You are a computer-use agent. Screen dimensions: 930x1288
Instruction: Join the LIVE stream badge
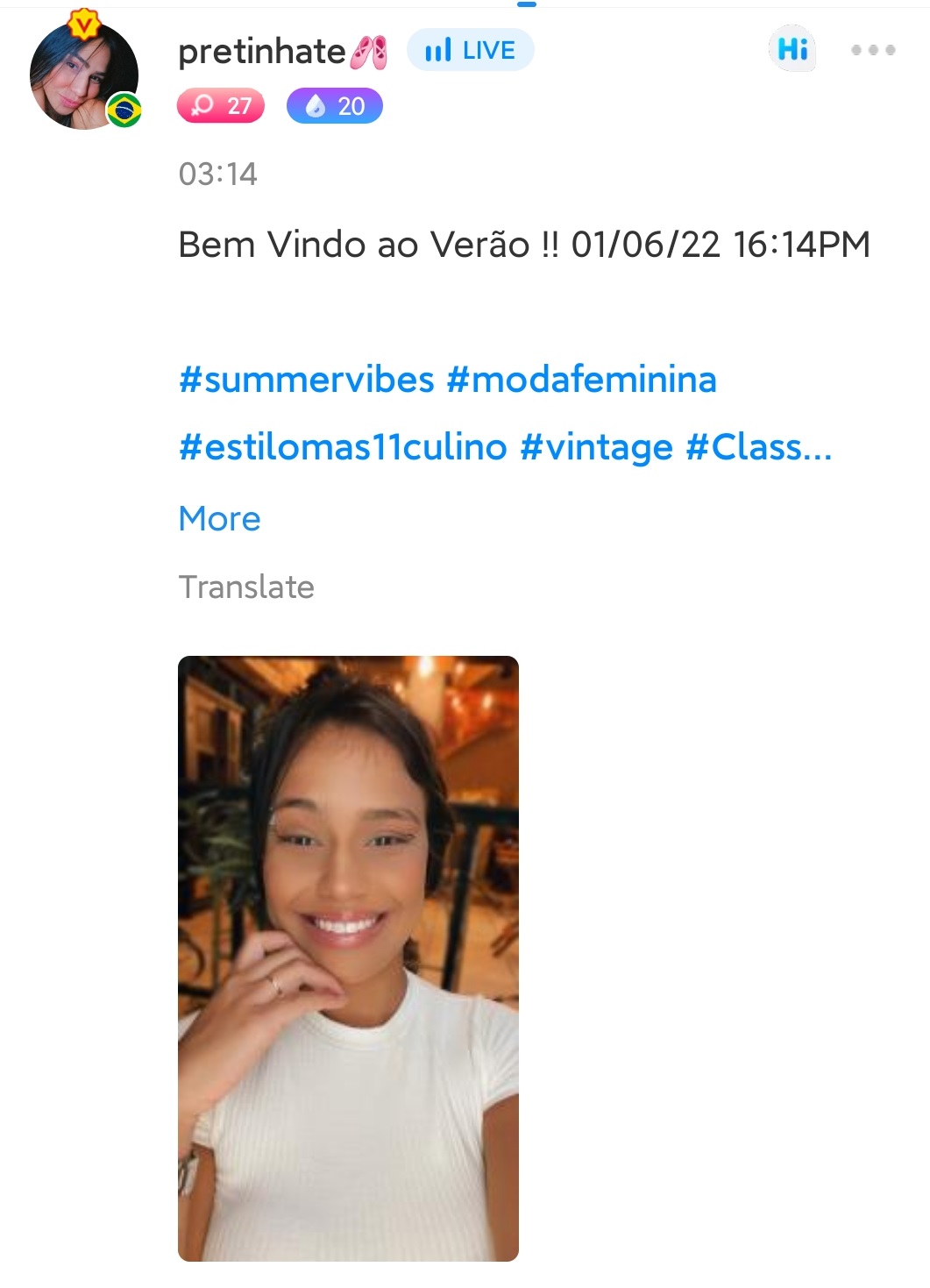pyautogui.click(x=471, y=51)
